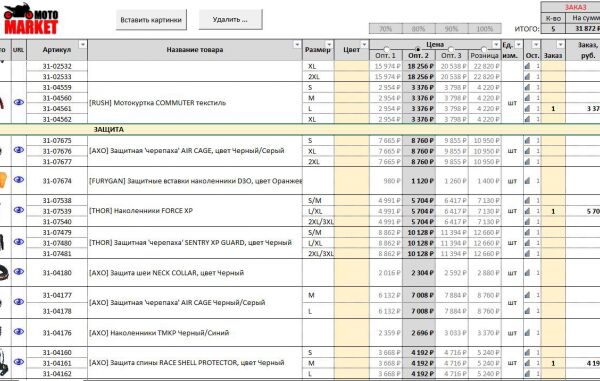Select article cell 31-02533
Viewport: 600px width, 381px height.
tap(57, 77)
